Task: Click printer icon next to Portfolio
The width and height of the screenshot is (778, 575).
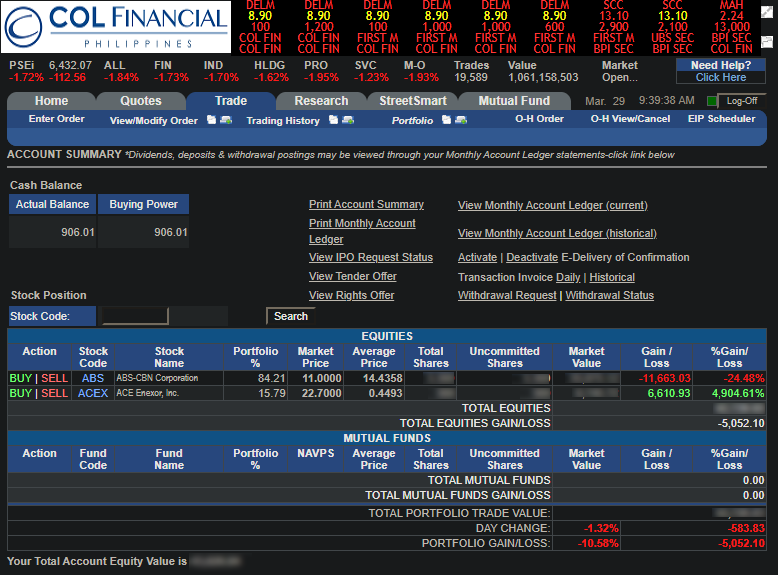Action: pos(461,120)
